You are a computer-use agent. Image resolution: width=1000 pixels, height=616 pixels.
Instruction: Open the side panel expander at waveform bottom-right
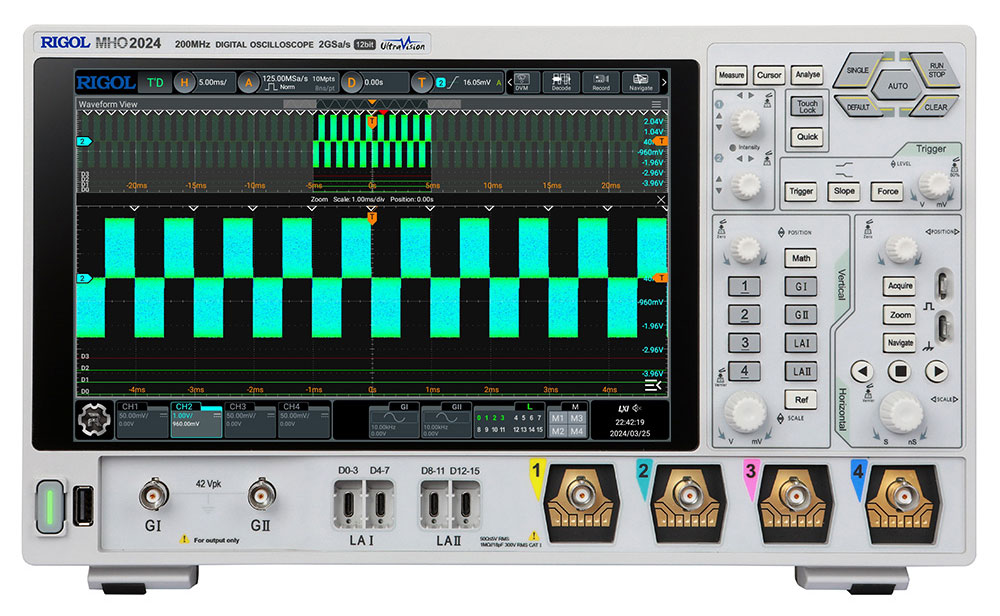[653, 386]
